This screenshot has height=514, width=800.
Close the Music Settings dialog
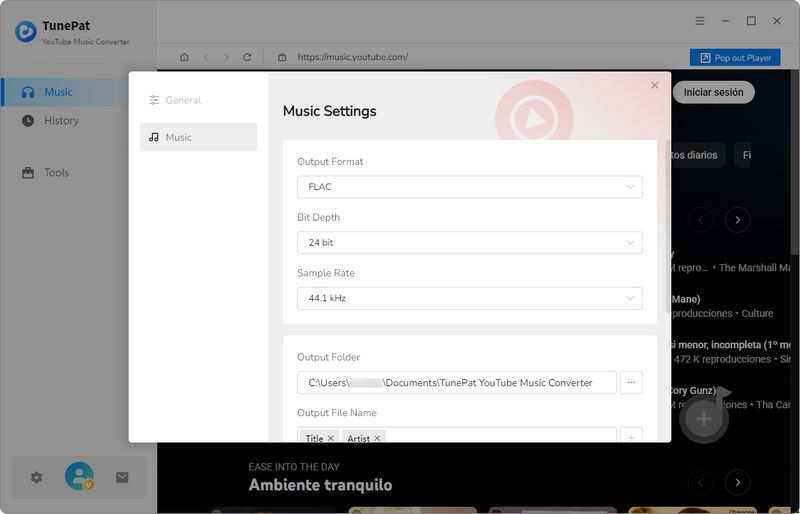(x=655, y=85)
